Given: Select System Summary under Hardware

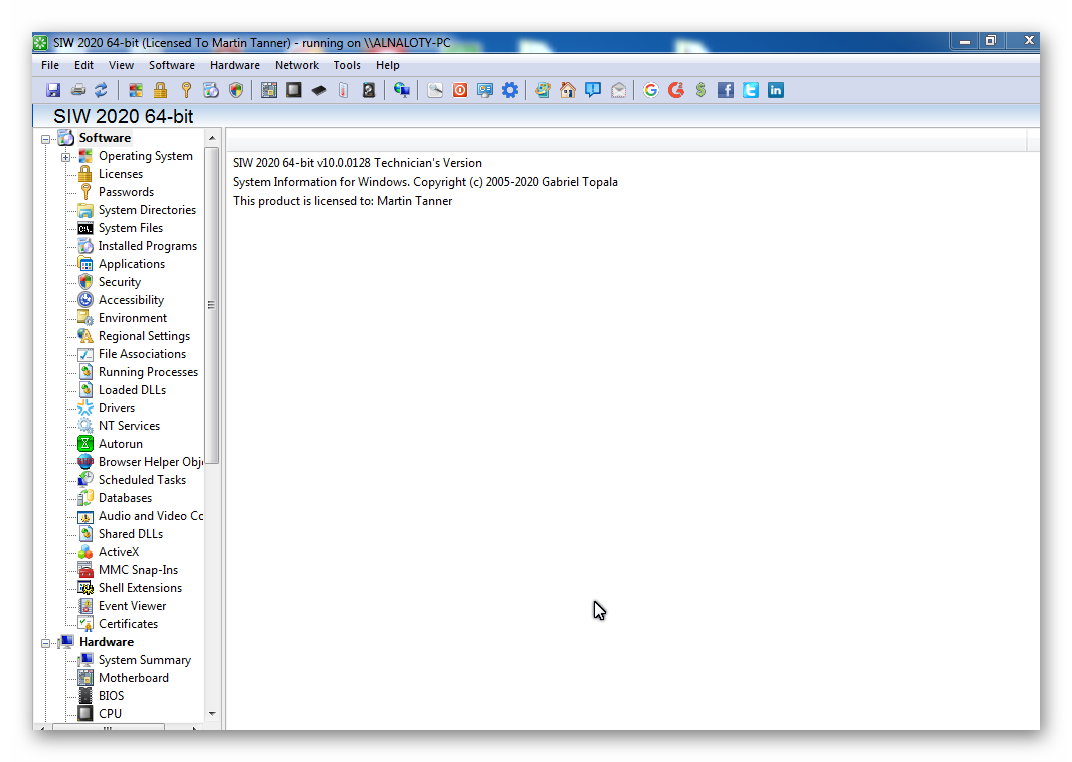Looking at the screenshot, I should tap(144, 659).
